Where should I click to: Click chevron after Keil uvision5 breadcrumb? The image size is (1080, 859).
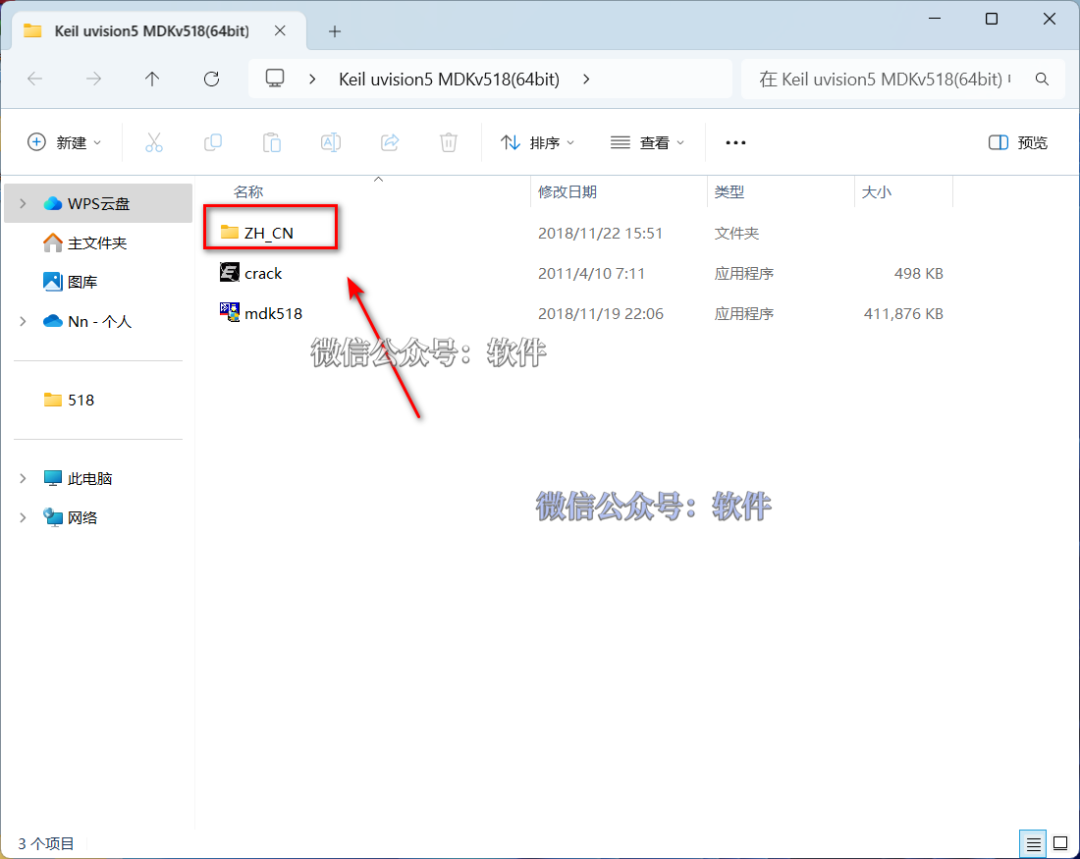pyautogui.click(x=586, y=79)
